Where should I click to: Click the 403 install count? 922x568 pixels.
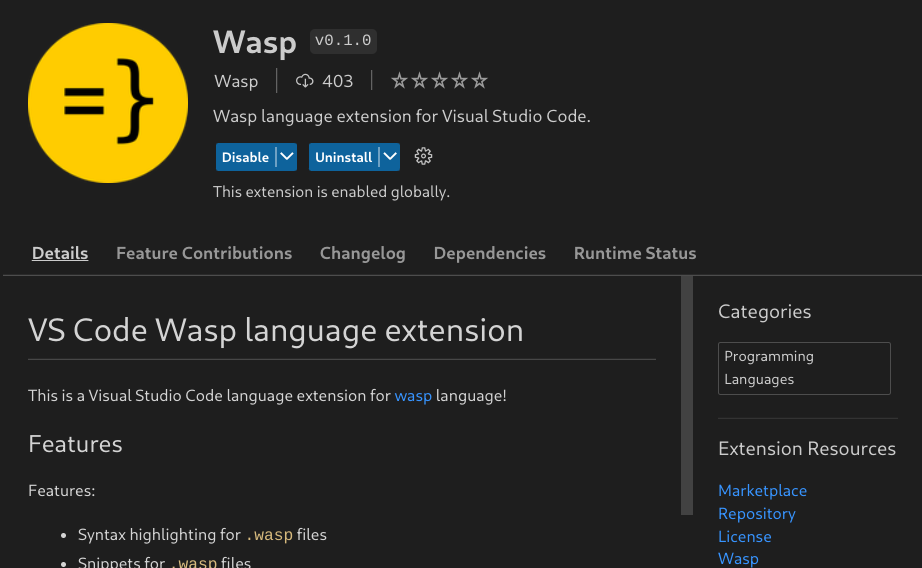pos(338,81)
